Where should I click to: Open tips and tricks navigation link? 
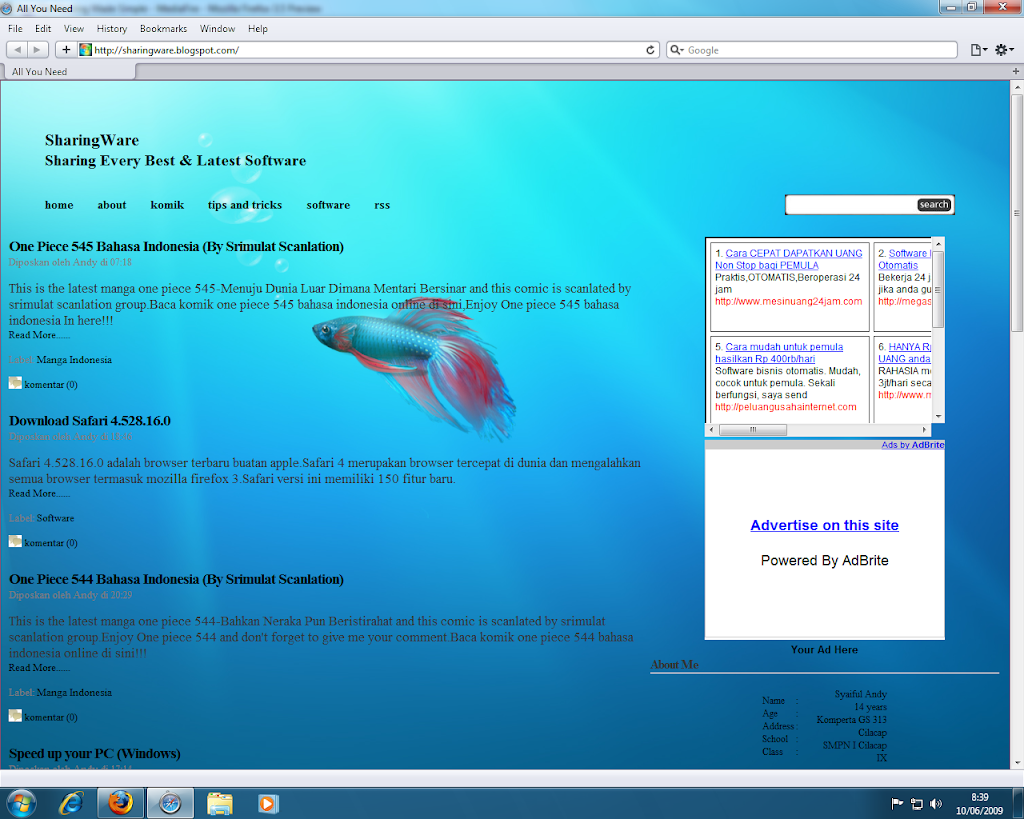245,205
